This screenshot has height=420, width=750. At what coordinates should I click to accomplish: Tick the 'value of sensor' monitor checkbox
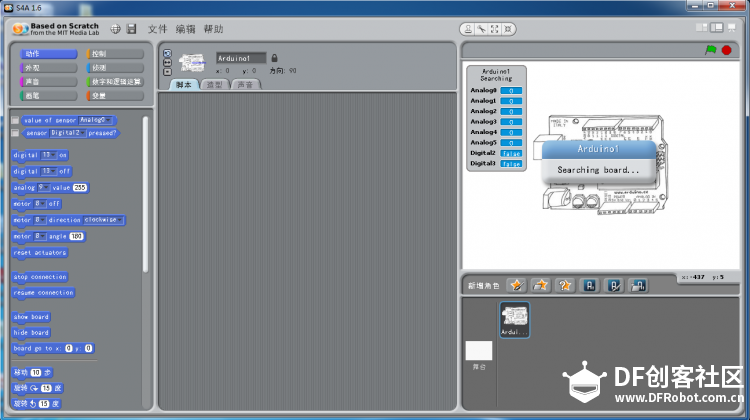pyautogui.click(x=15, y=120)
